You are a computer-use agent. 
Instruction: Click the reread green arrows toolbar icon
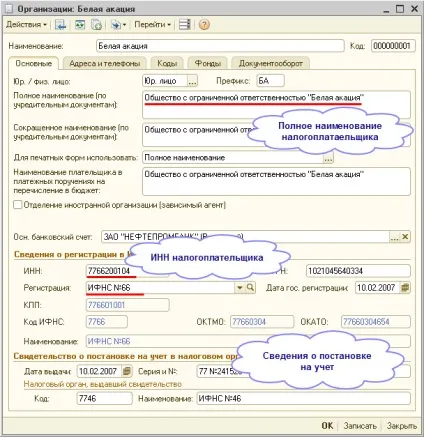click(80, 25)
